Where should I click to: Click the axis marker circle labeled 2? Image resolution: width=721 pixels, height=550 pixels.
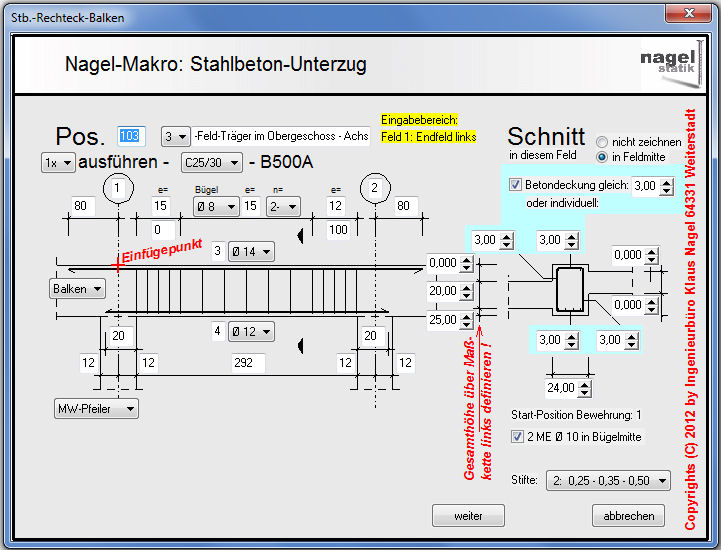pyautogui.click(x=376, y=188)
